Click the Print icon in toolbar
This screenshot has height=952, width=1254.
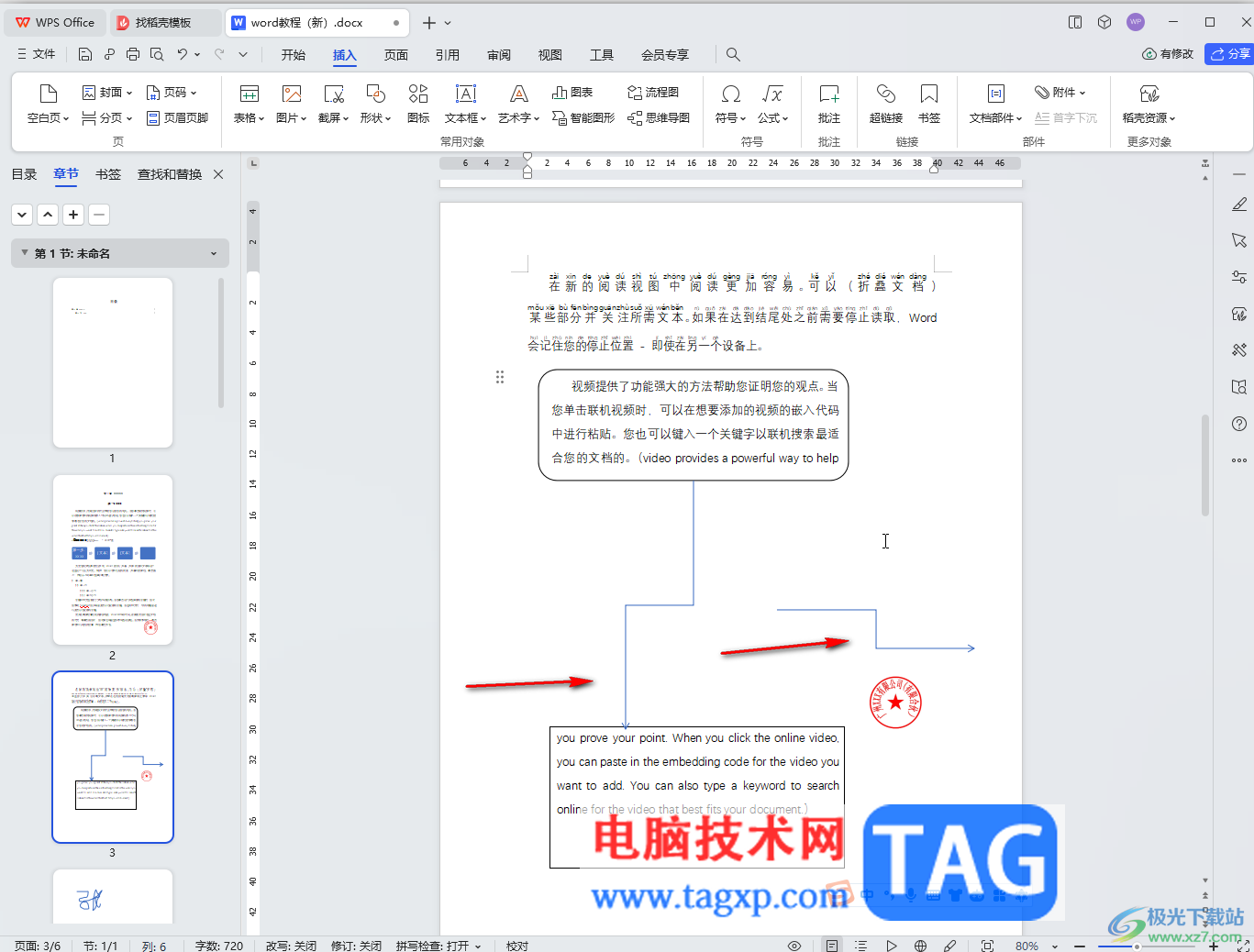tap(133, 54)
